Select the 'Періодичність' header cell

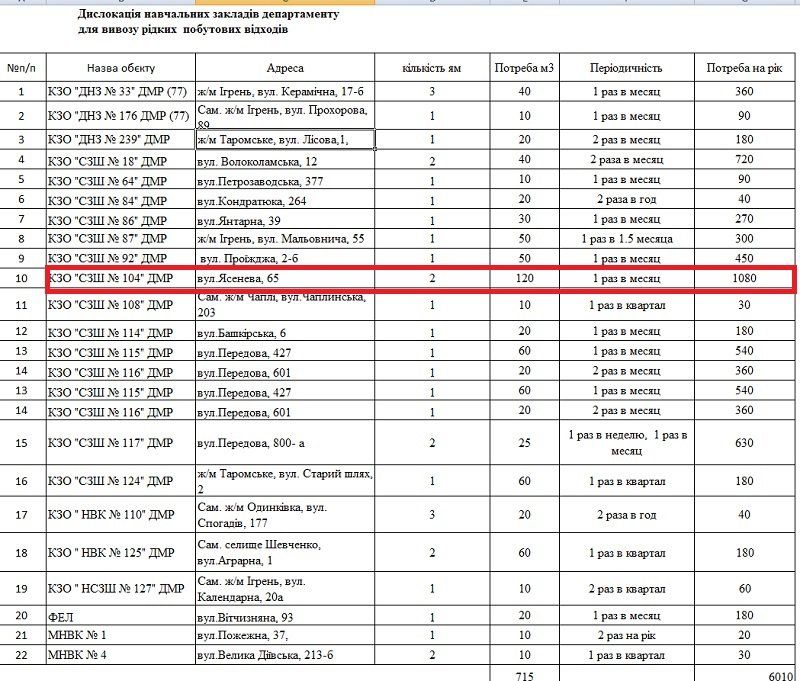[626, 68]
